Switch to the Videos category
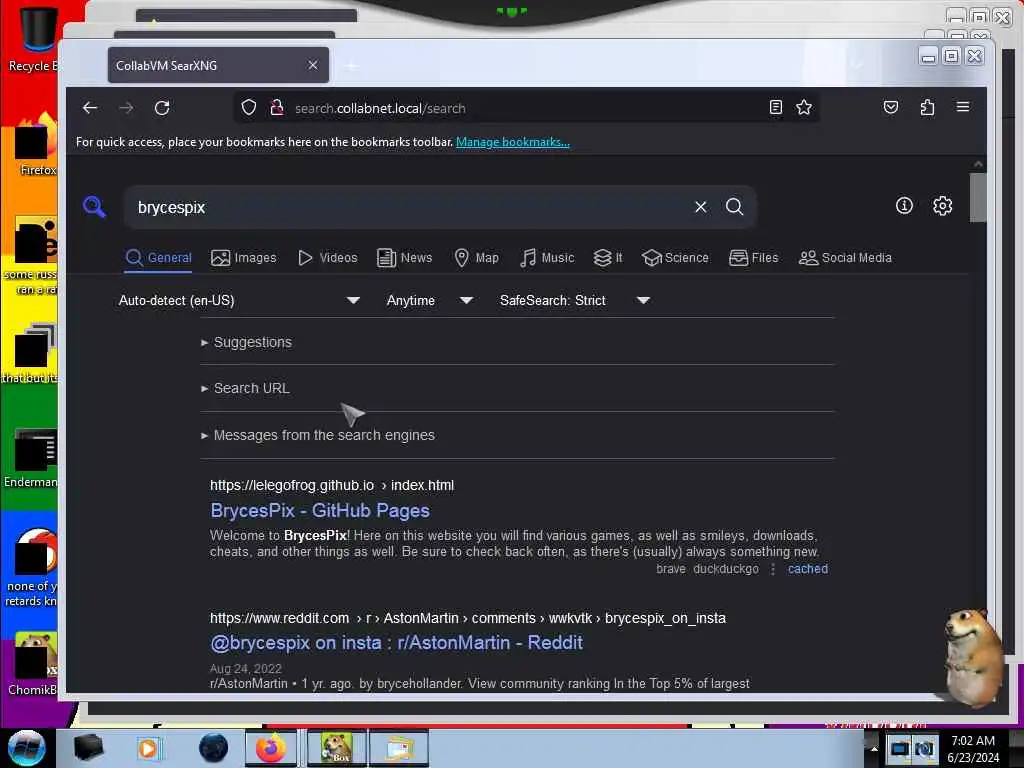The image size is (1024, 768). 328,258
